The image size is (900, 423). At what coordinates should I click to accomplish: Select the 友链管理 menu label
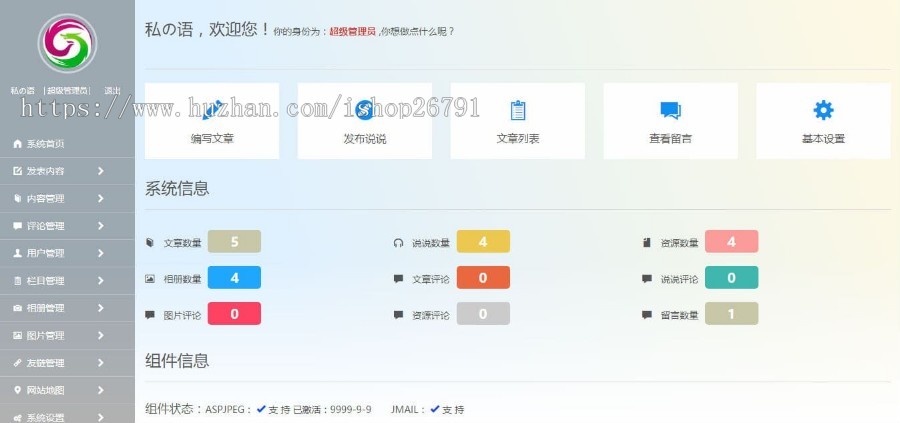pyautogui.click(x=45, y=363)
